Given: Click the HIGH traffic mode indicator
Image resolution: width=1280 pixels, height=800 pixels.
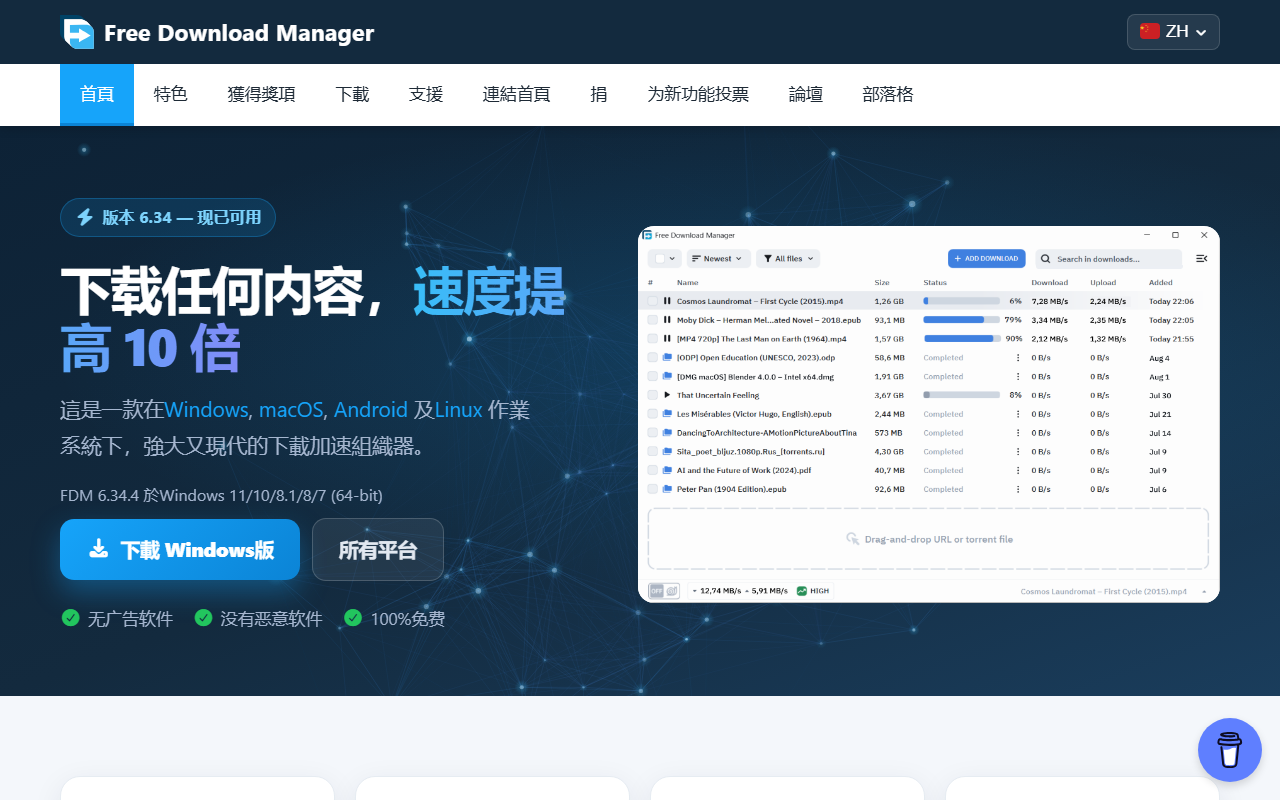Looking at the screenshot, I should pyautogui.click(x=813, y=591).
